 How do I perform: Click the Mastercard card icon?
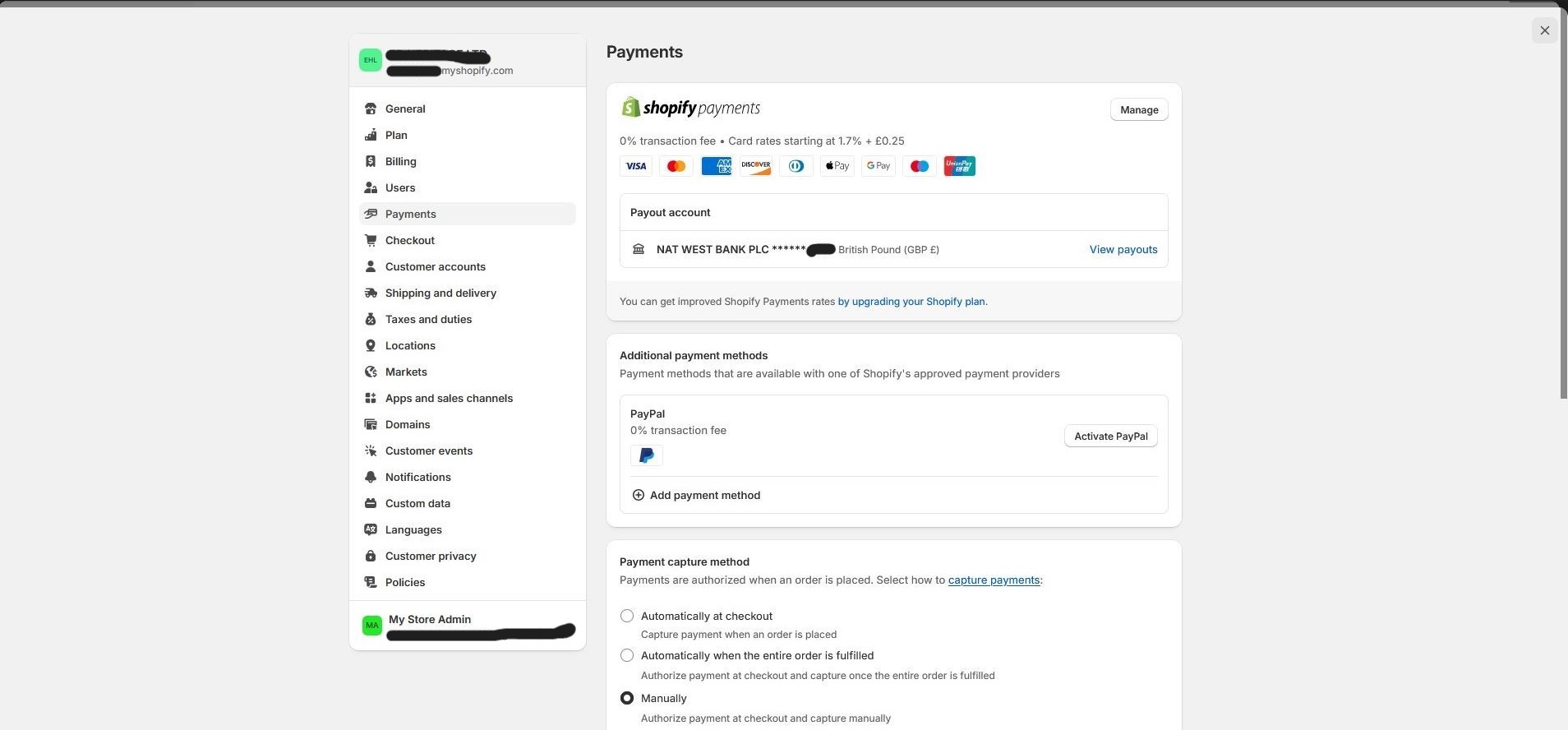click(676, 166)
